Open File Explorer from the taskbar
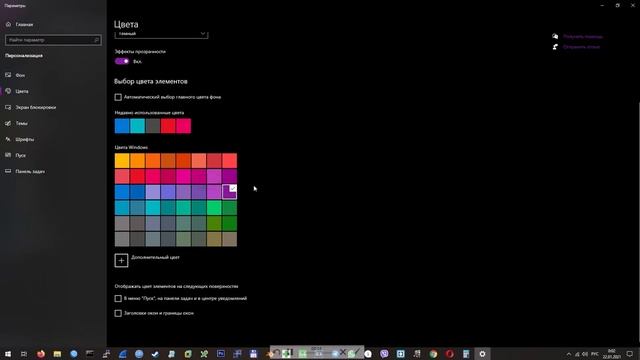 [57, 354]
